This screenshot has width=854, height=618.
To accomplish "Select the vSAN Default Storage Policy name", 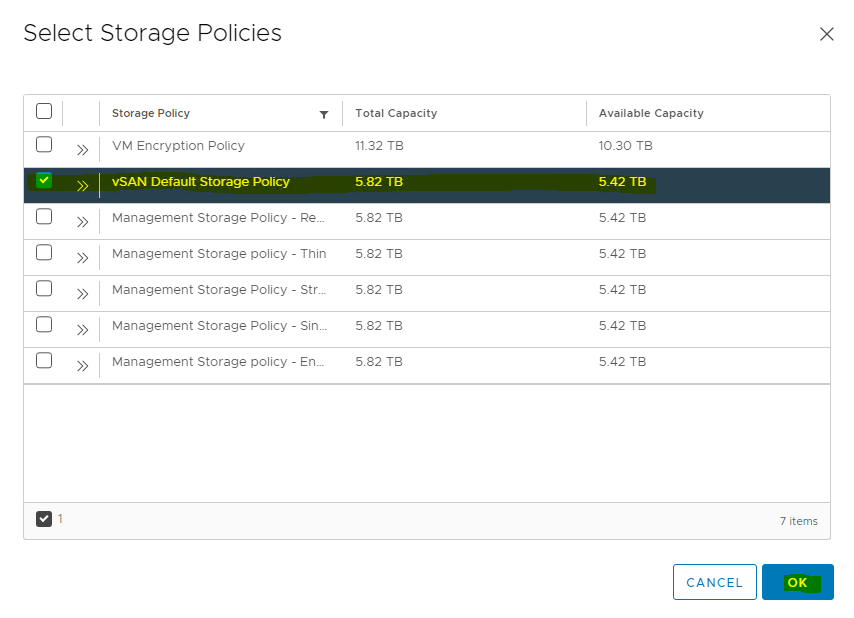I will [200, 182].
